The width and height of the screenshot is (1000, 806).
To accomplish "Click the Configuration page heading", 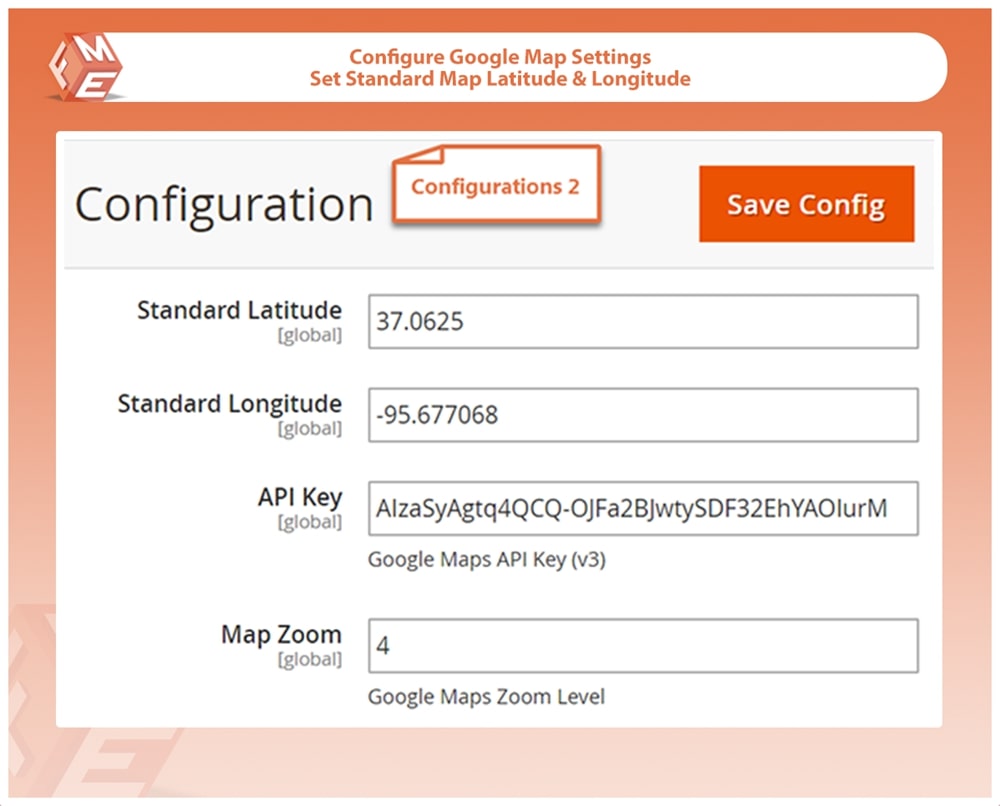I will (x=224, y=205).
